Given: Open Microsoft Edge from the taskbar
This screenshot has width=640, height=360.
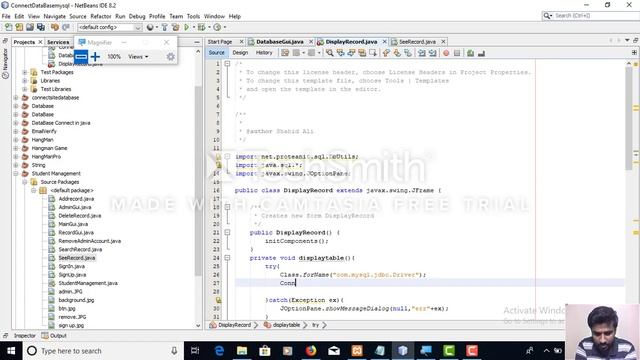Looking at the screenshot, I should pyautogui.click(x=219, y=351).
